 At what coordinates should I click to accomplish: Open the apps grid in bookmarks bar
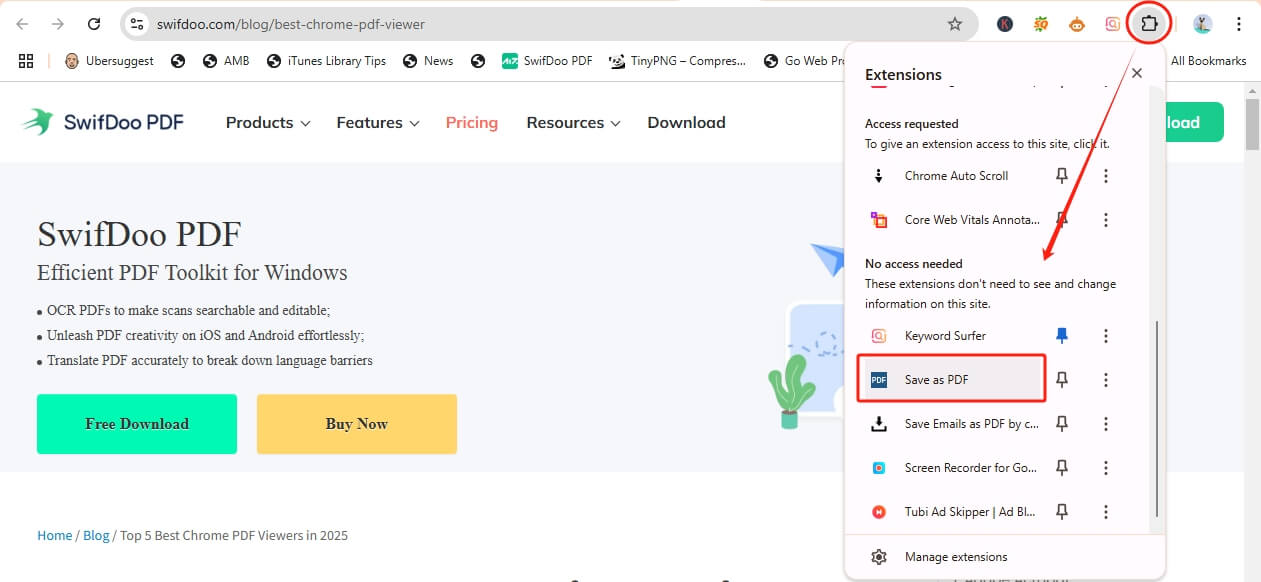(x=26, y=61)
